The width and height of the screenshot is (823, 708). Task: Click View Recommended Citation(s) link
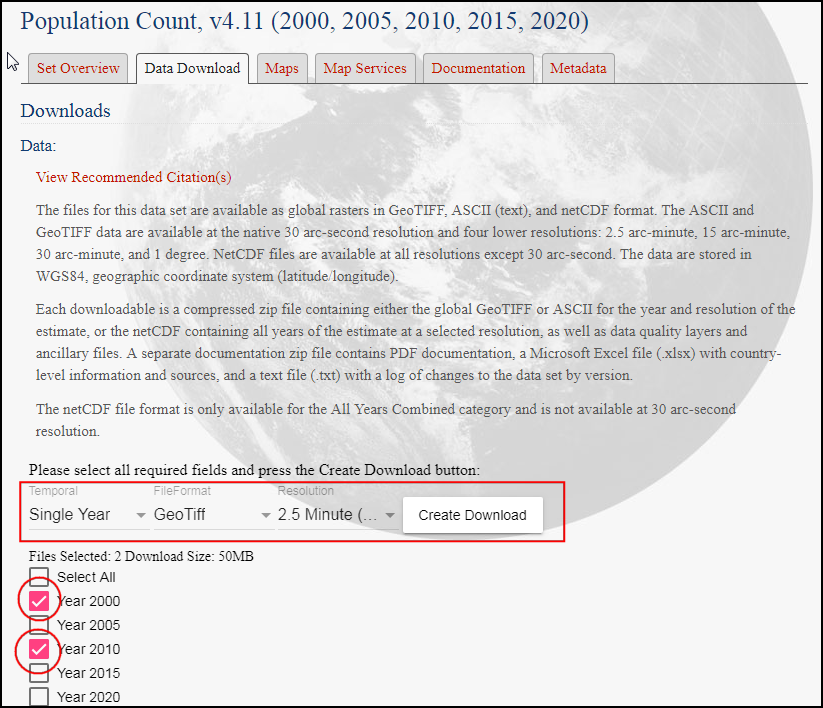(x=133, y=177)
